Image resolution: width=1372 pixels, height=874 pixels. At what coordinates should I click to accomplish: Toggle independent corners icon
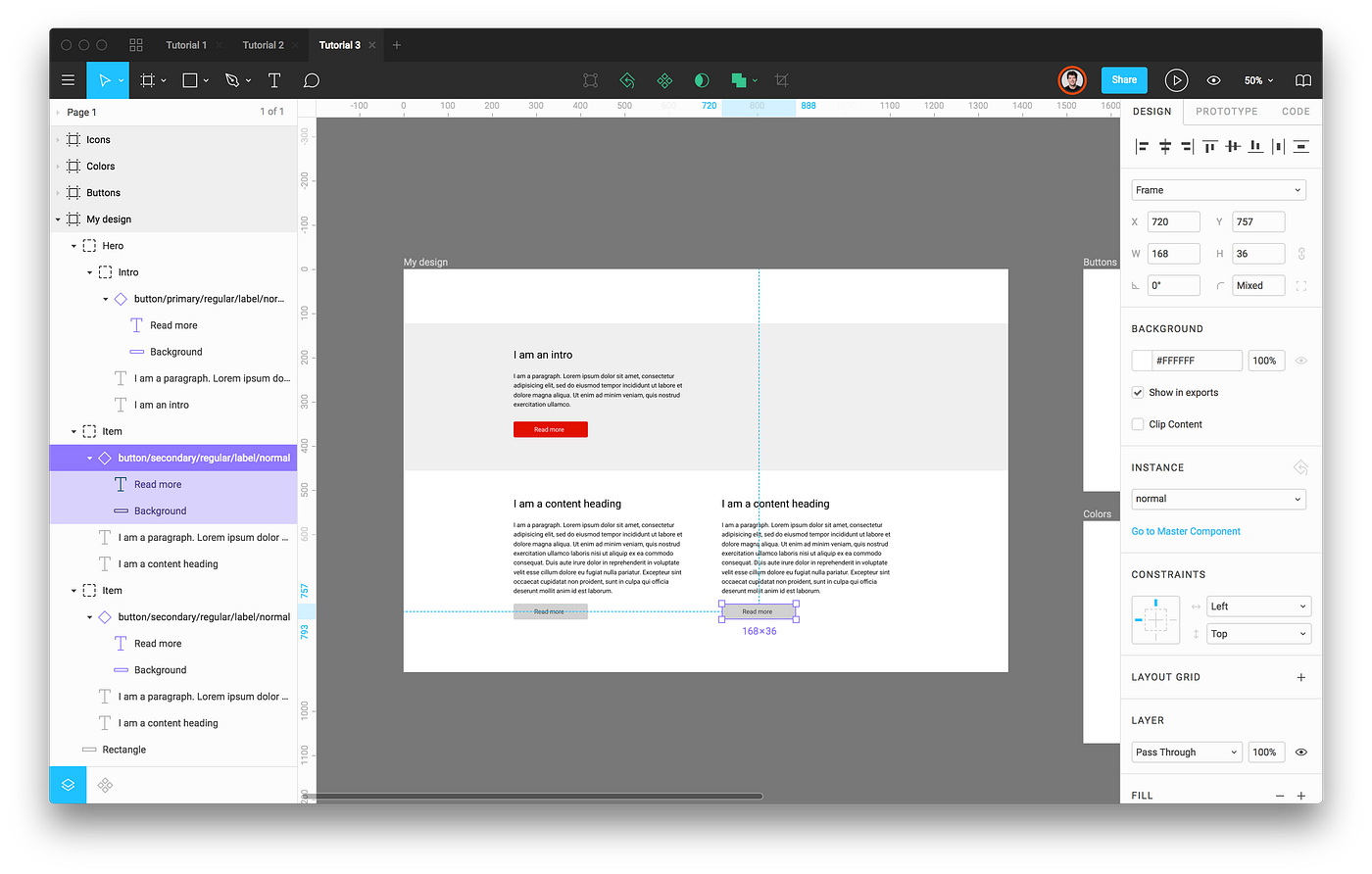tap(1301, 286)
